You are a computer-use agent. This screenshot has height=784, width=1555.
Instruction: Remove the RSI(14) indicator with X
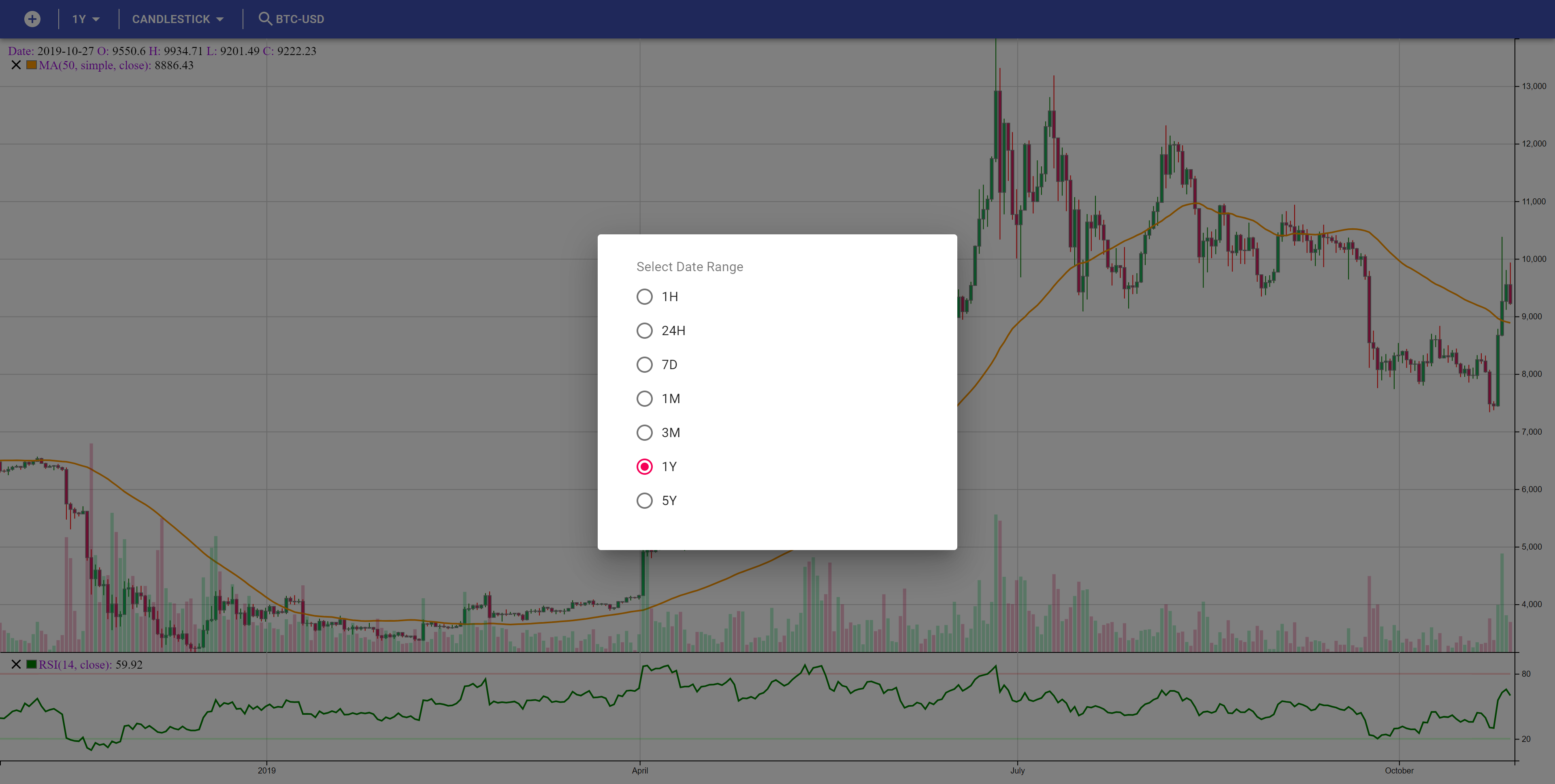(x=16, y=665)
